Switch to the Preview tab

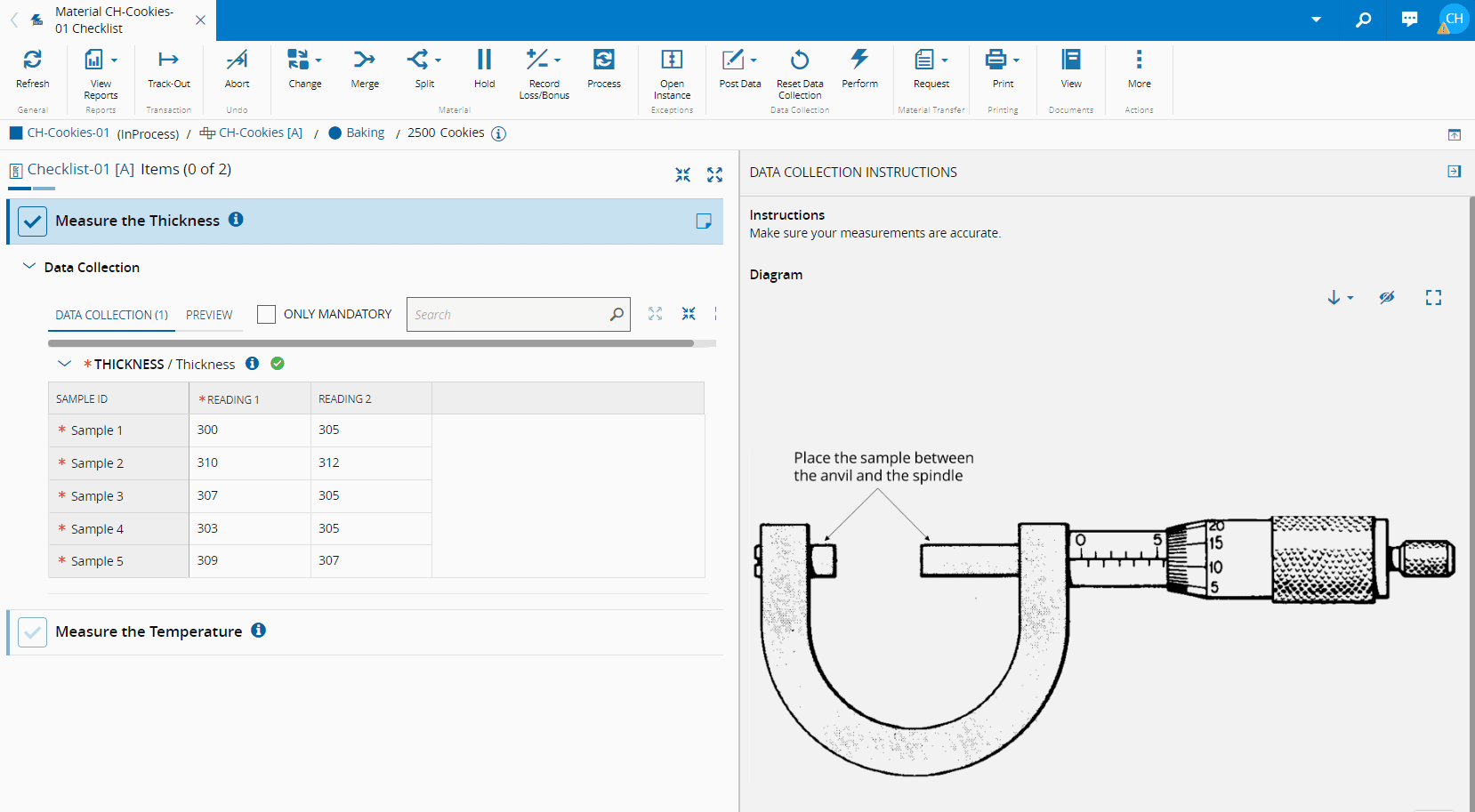pyautogui.click(x=209, y=315)
